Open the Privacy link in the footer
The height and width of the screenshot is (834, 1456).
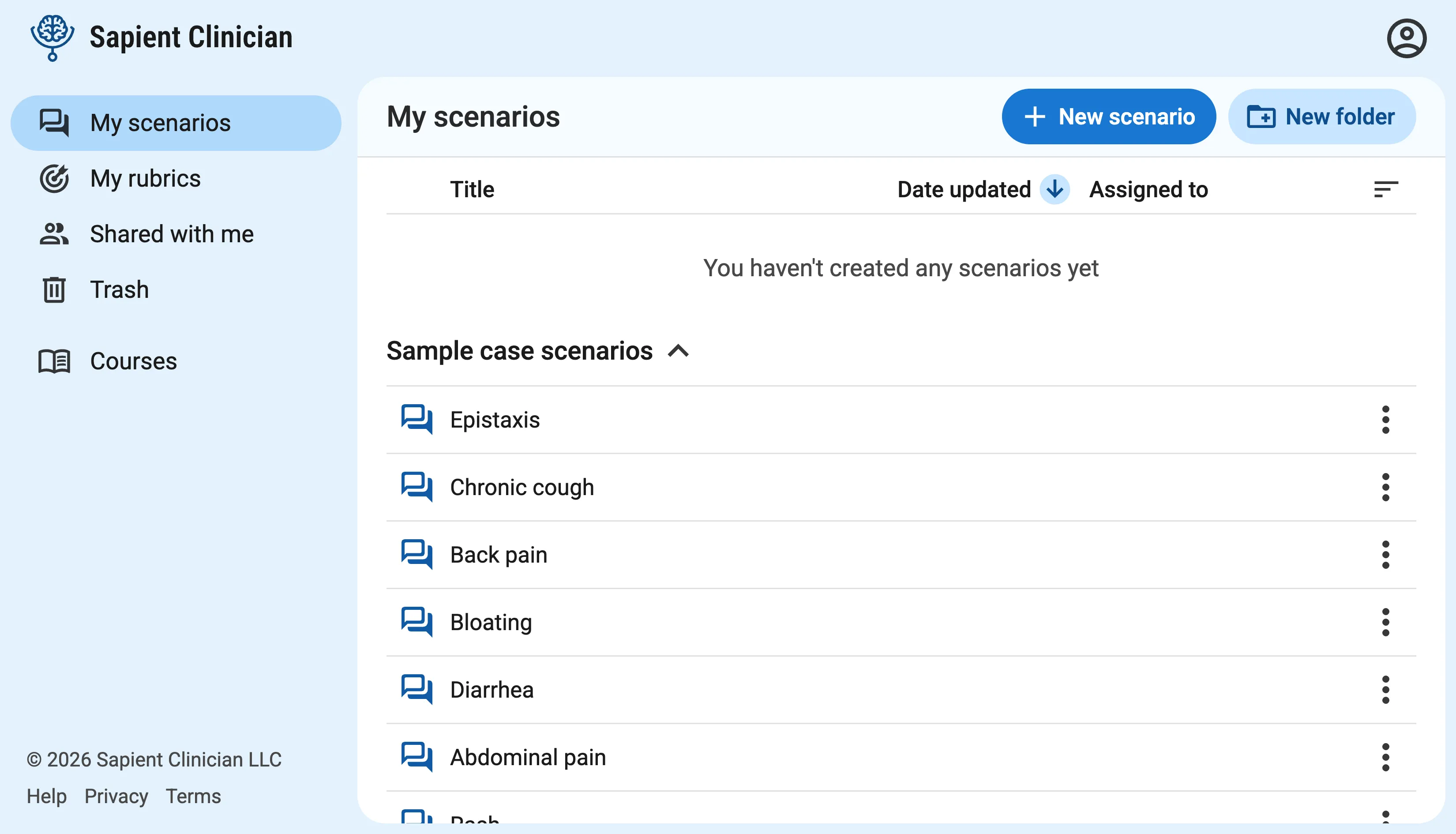(116, 796)
